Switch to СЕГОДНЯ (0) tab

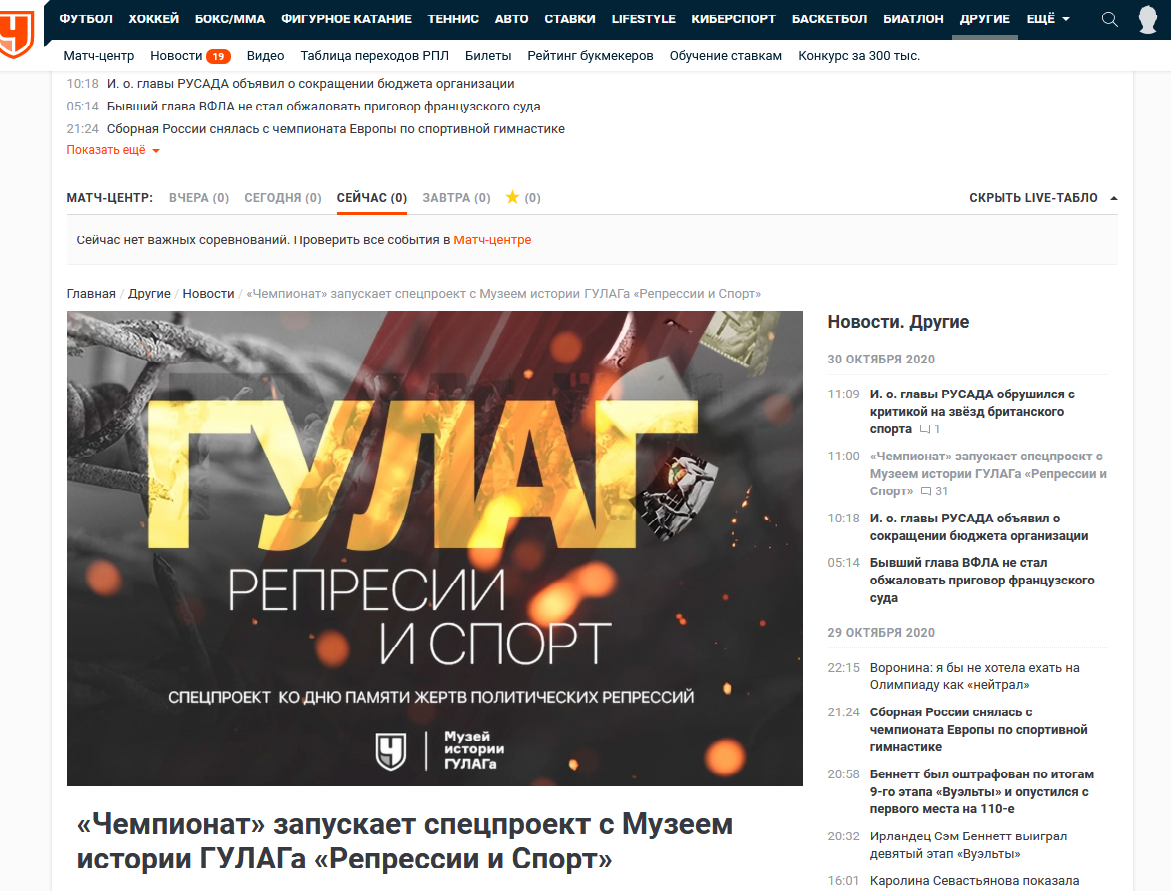[283, 198]
